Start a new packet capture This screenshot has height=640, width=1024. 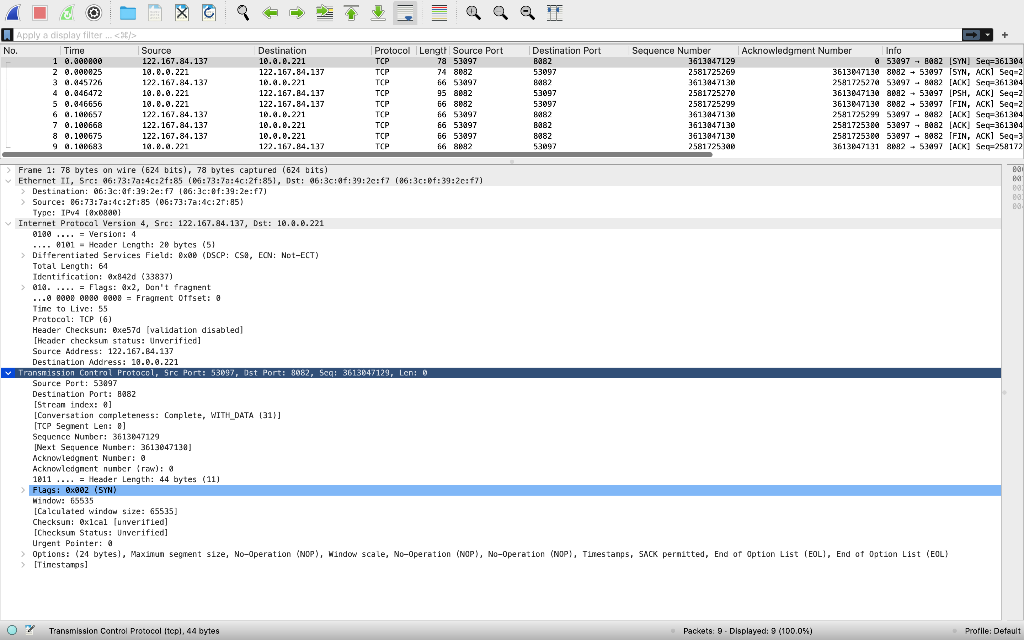click(12, 12)
